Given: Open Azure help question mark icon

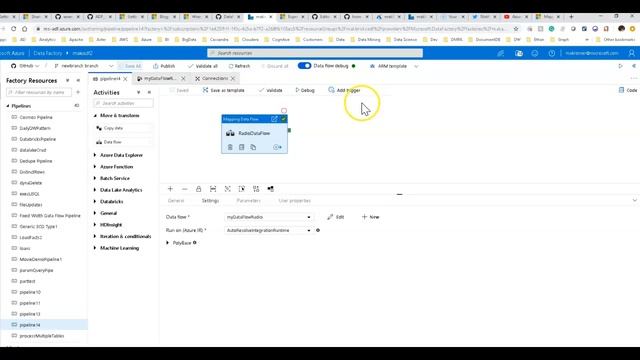Looking at the screenshot, I should pos(551,53).
